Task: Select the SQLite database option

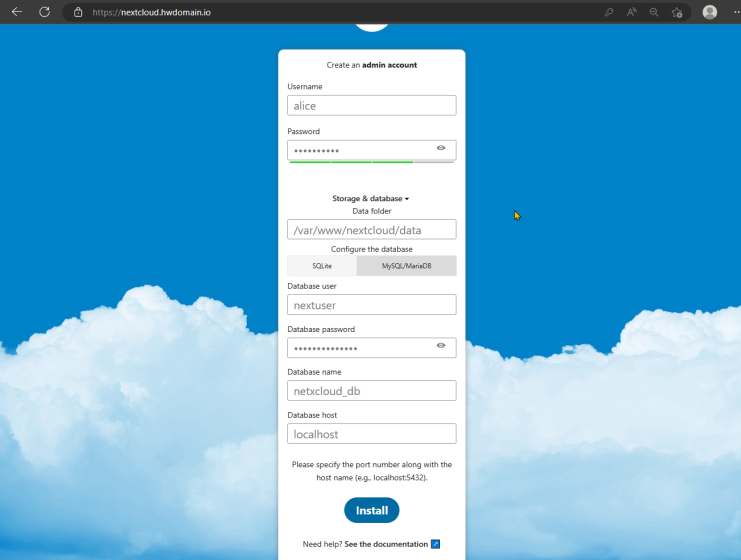Action: pyautogui.click(x=322, y=266)
